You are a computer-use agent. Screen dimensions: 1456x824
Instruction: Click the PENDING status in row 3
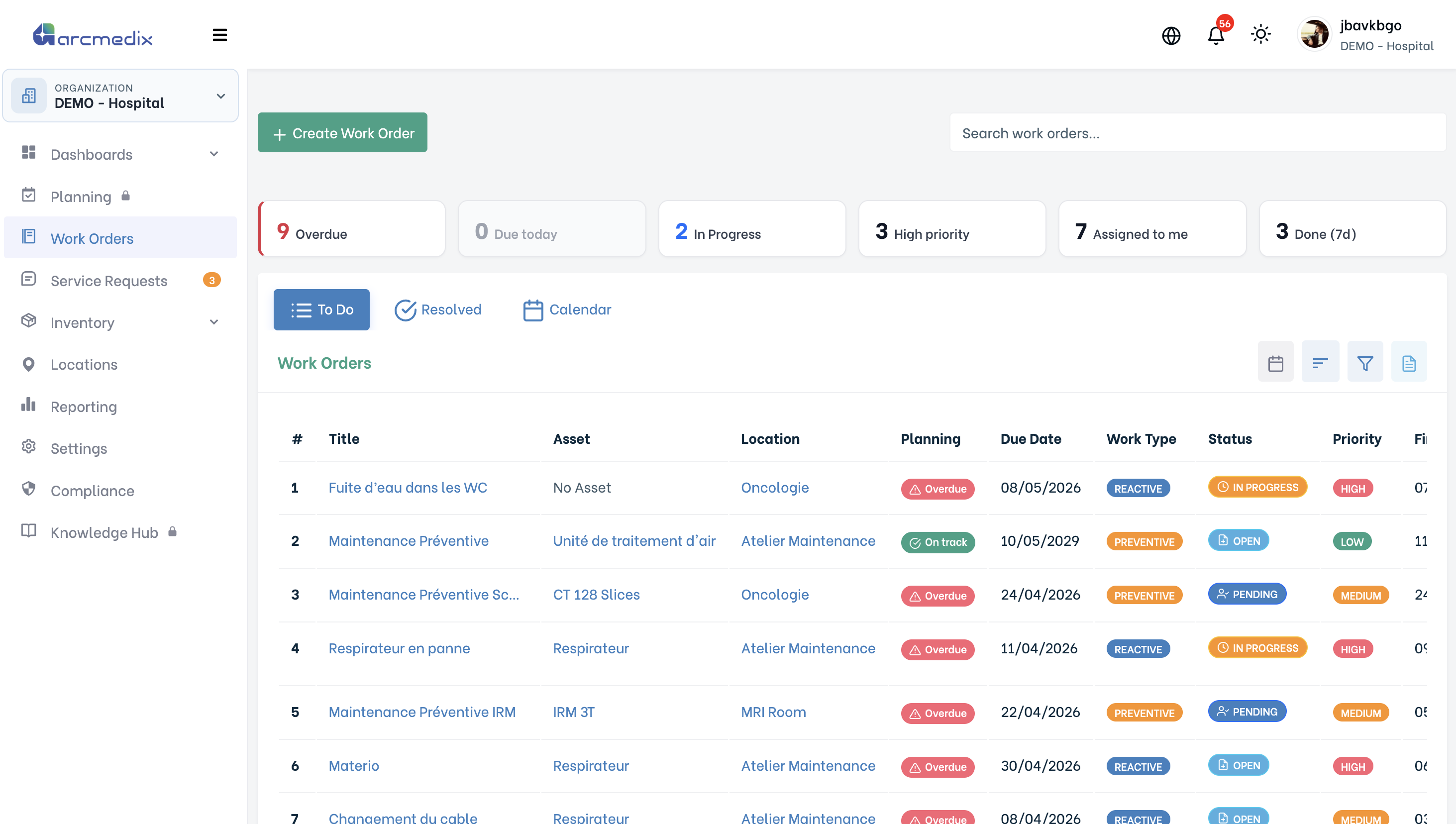[1247, 594]
